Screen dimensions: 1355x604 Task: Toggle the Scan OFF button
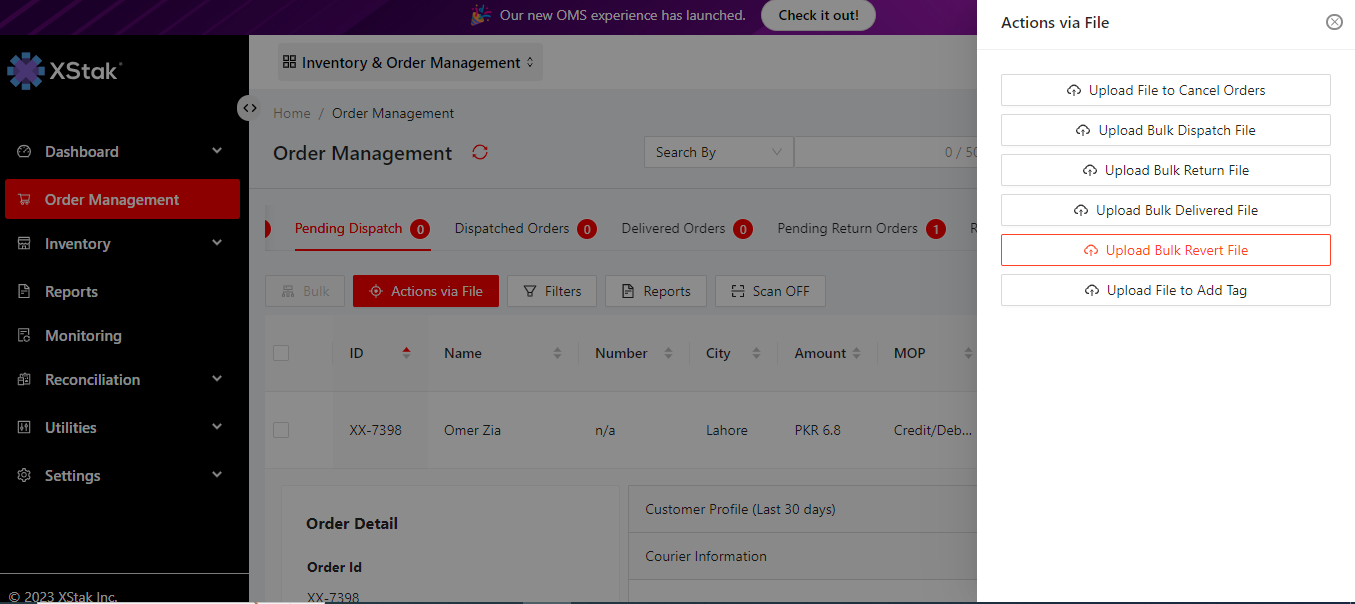[x=770, y=291]
